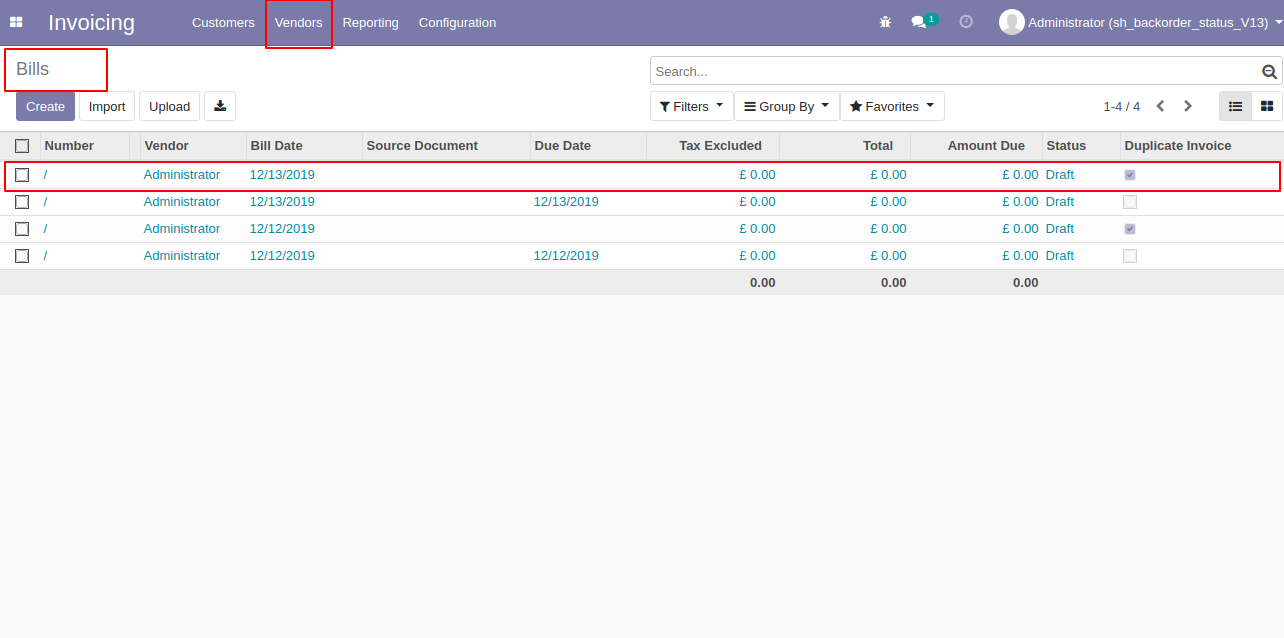Toggle Duplicate Invoice checkbox for due 12/12/2019 row
The height and width of the screenshot is (638, 1284).
1130,256
